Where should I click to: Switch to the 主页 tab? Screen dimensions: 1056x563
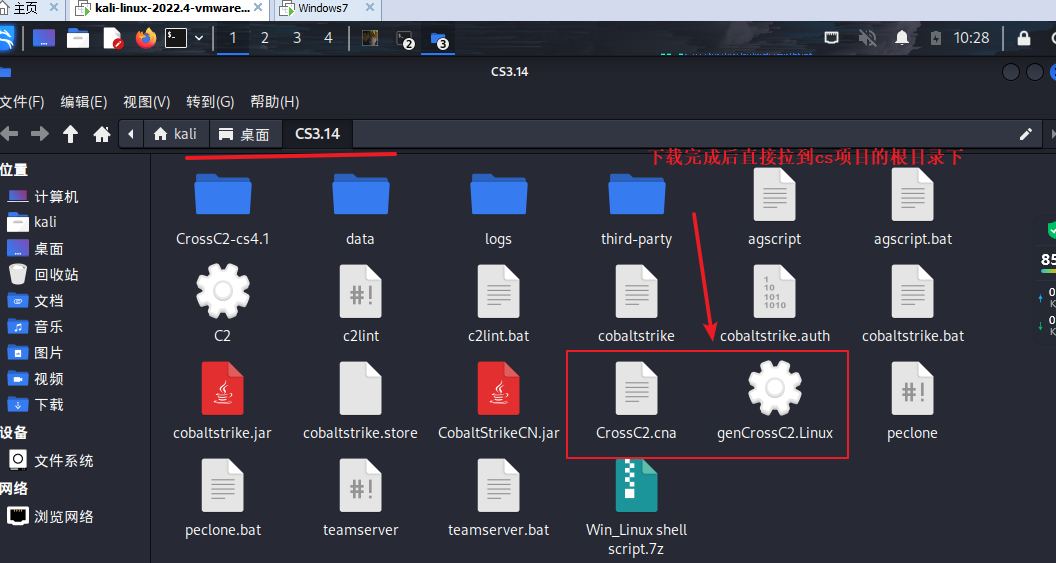tap(26, 8)
